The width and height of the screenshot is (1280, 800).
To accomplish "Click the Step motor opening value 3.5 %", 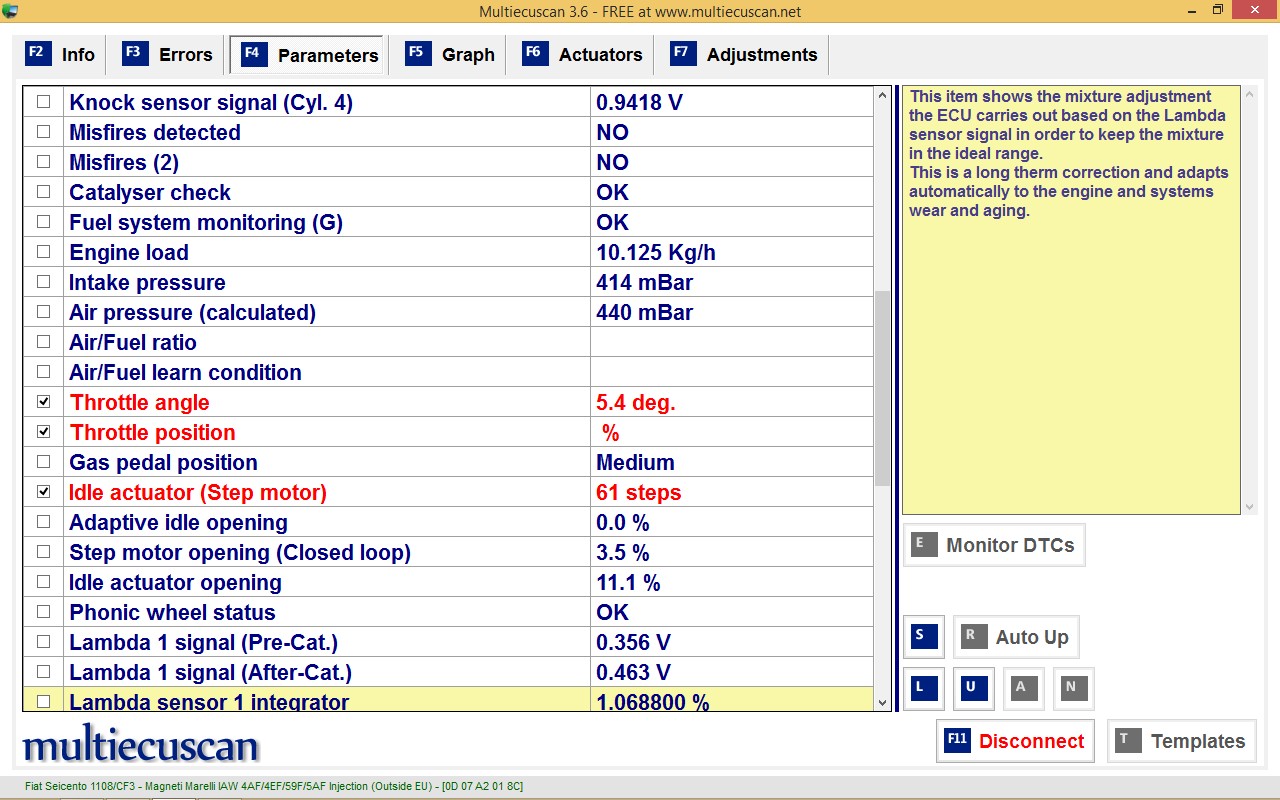I will (622, 552).
